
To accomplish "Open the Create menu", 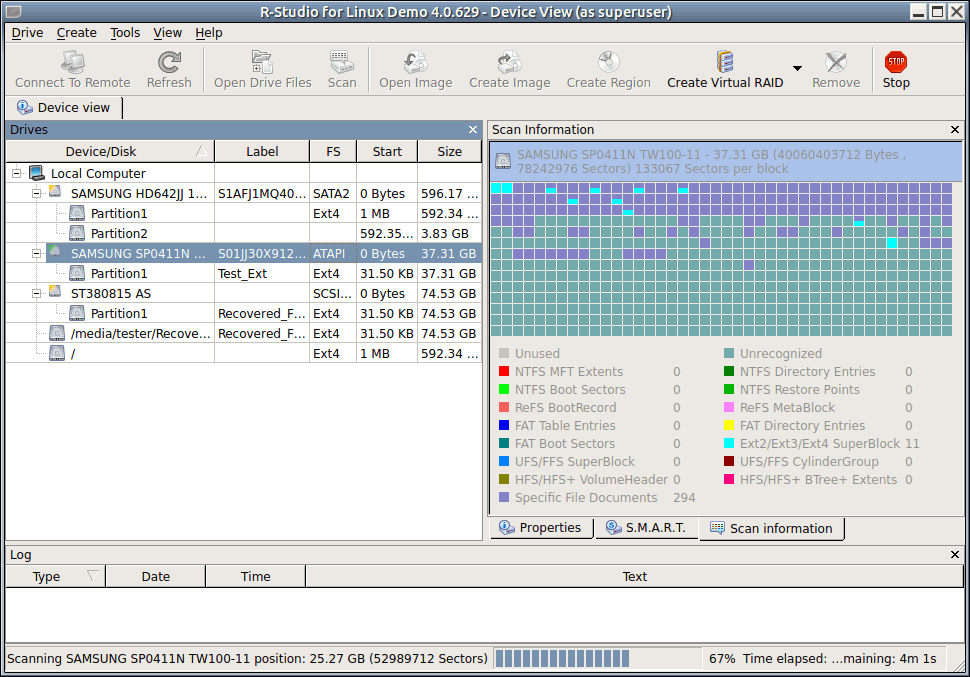I will 77,33.
